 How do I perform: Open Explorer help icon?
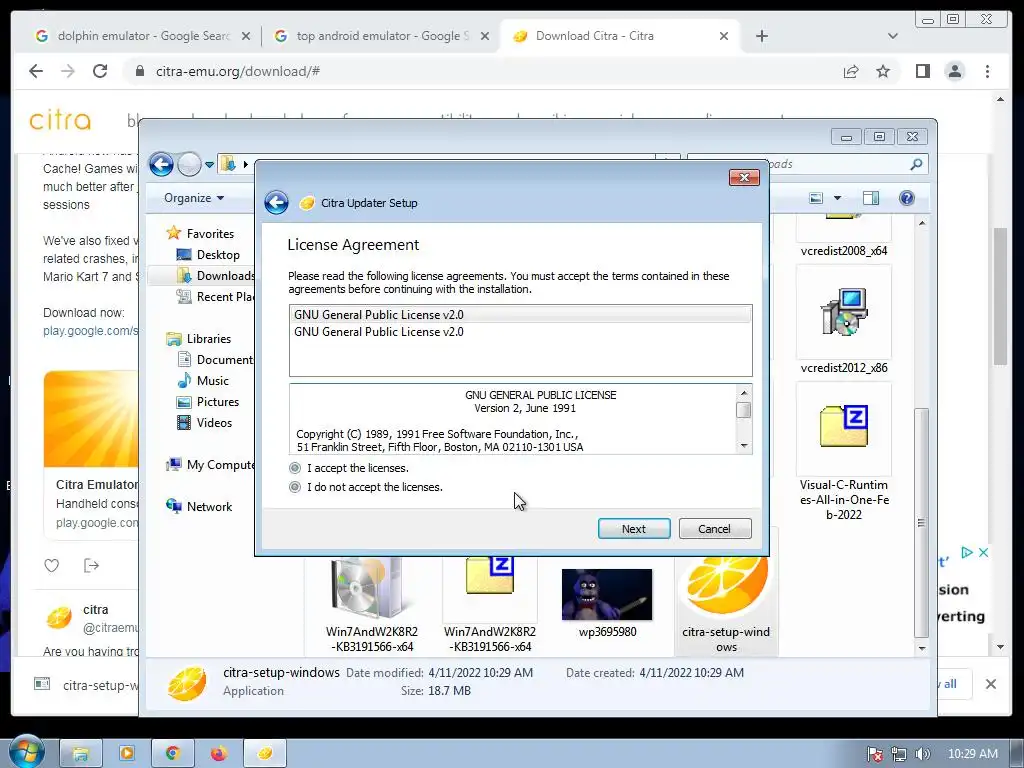906,198
